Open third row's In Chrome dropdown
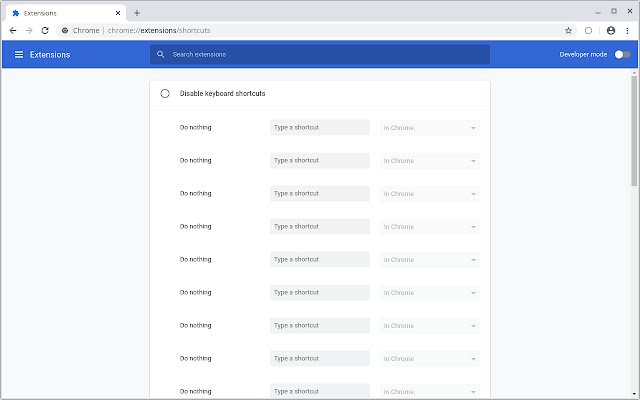 point(430,194)
